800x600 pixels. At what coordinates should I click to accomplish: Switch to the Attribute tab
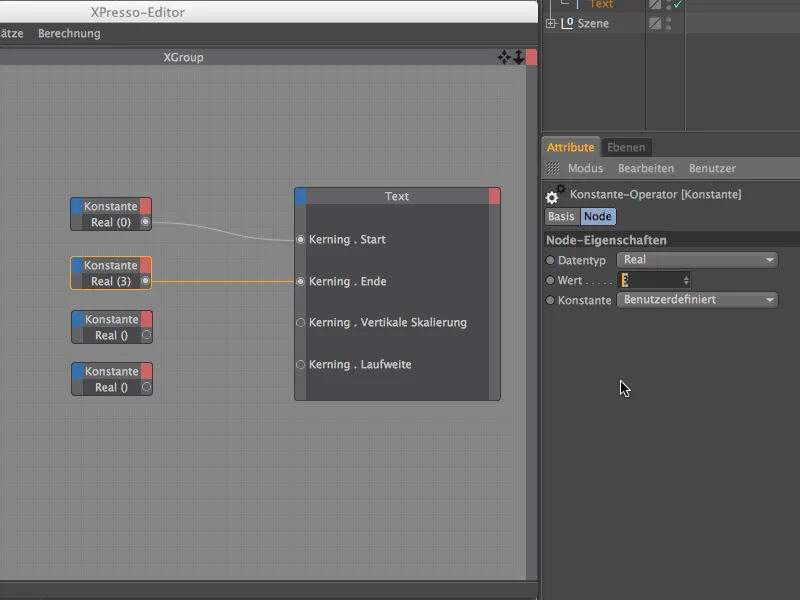pos(570,147)
